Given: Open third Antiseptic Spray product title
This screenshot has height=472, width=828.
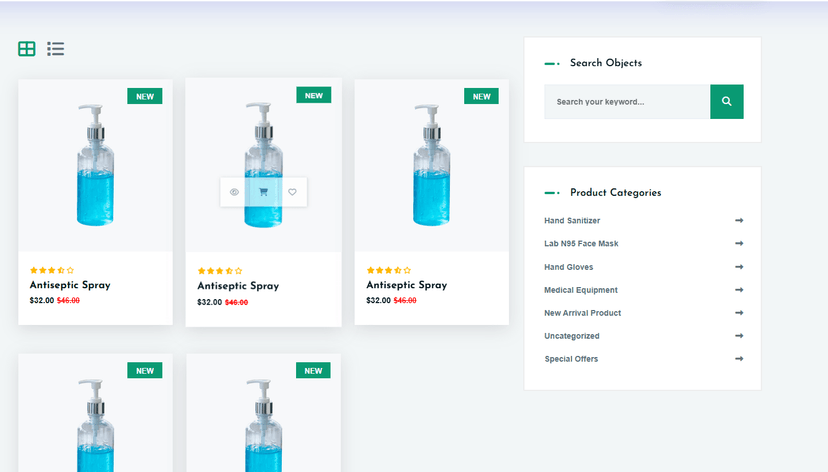Looking at the screenshot, I should (x=407, y=285).
